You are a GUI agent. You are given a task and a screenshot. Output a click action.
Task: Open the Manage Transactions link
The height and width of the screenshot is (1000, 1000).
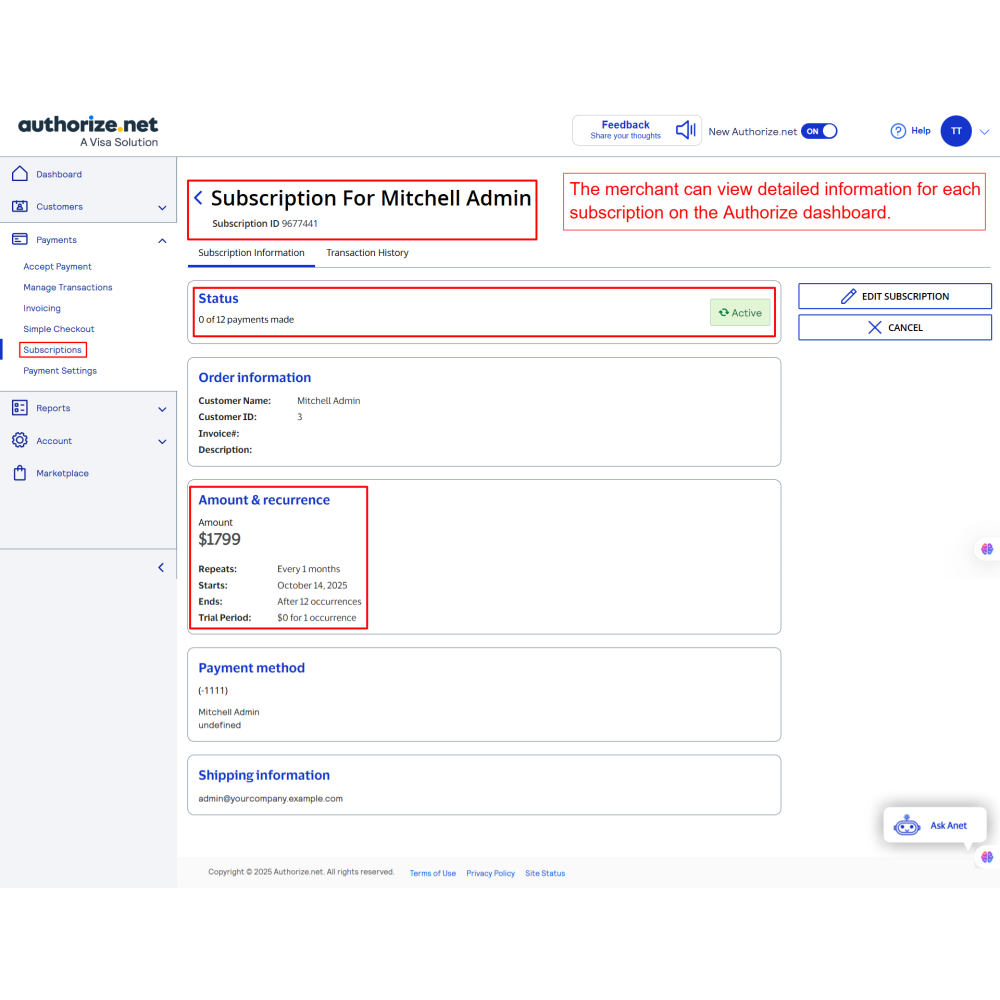pyautogui.click(x=68, y=287)
